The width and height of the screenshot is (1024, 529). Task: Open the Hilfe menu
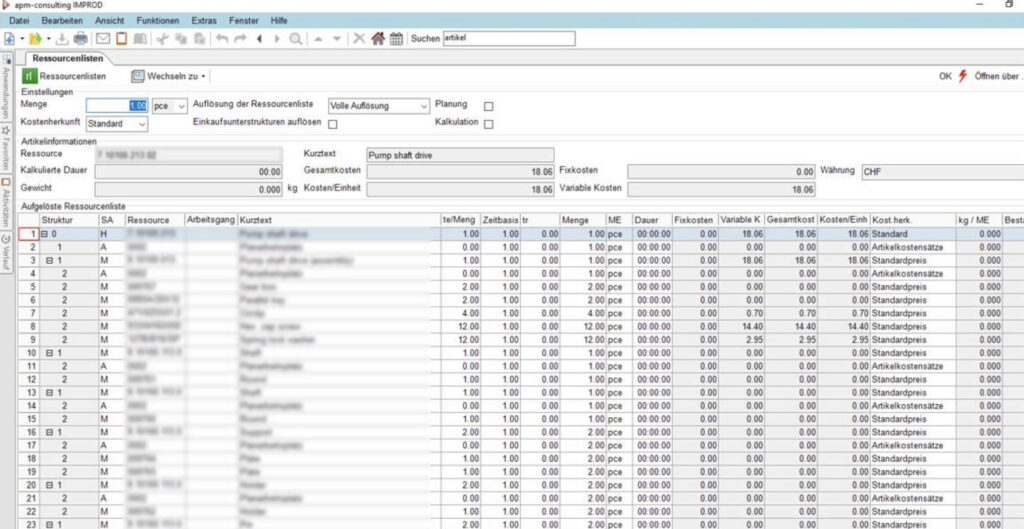(279, 21)
